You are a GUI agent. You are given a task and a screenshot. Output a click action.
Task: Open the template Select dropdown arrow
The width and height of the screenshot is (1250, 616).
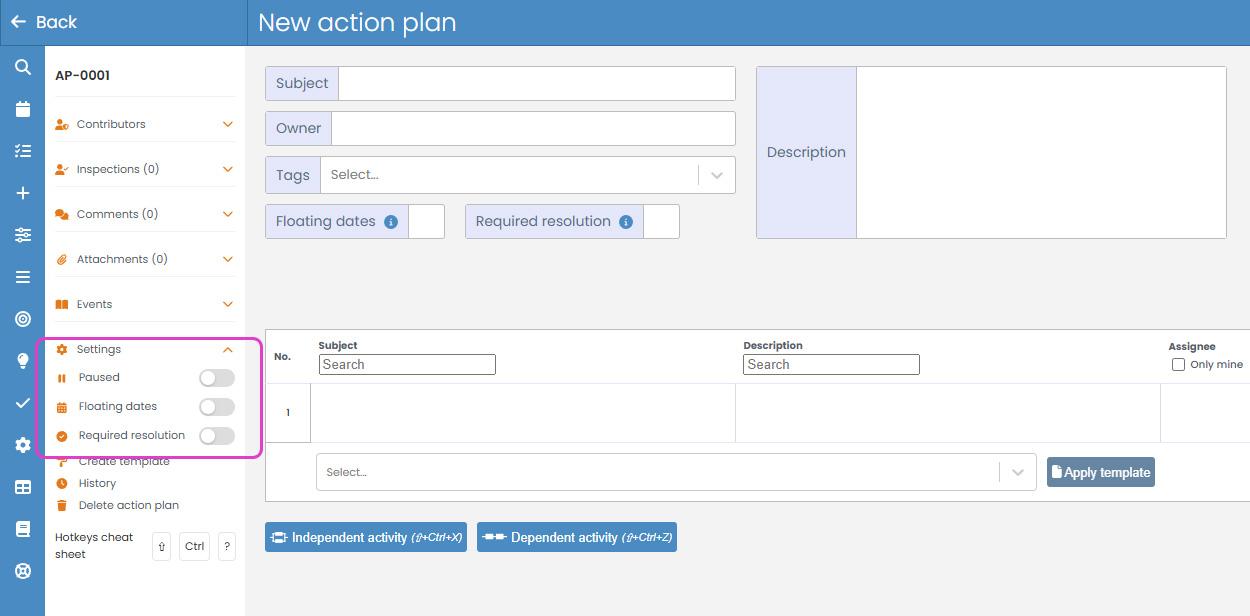[1018, 472]
